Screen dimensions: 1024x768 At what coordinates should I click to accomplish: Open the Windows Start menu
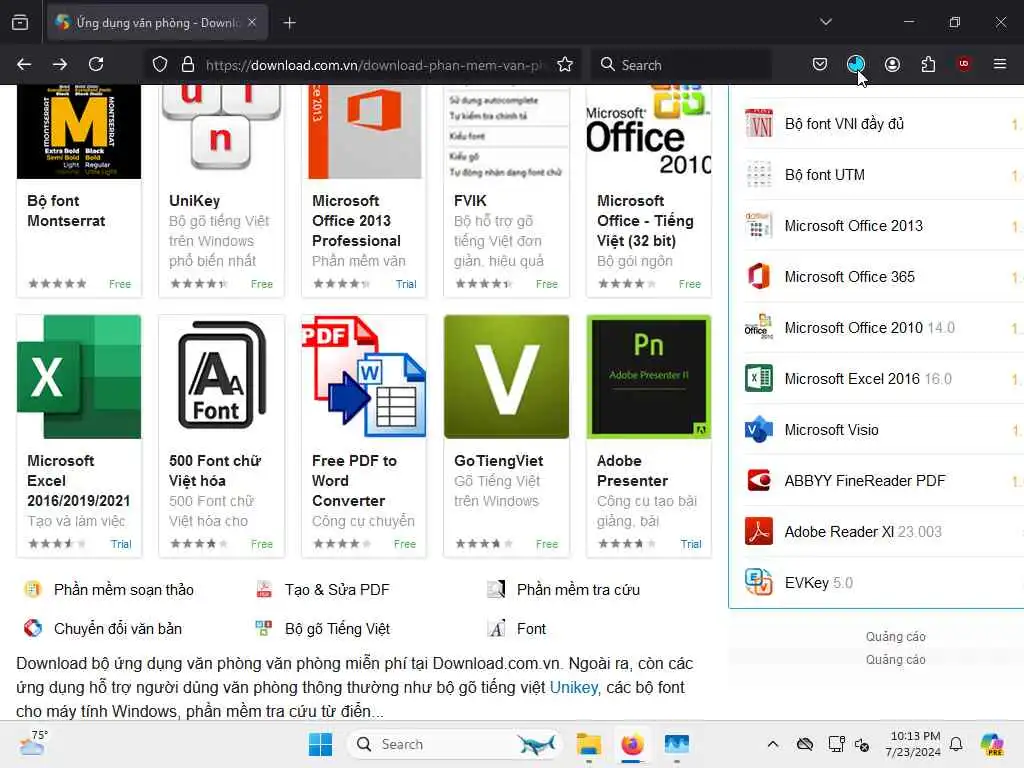tap(320, 744)
